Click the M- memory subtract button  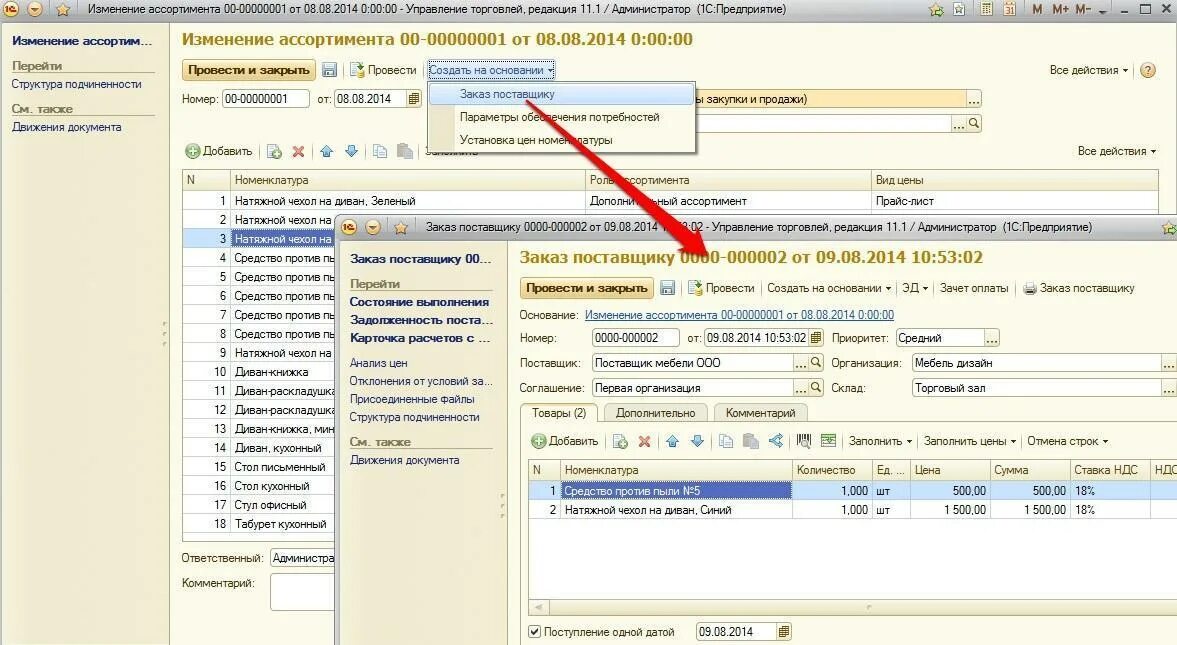(1083, 10)
